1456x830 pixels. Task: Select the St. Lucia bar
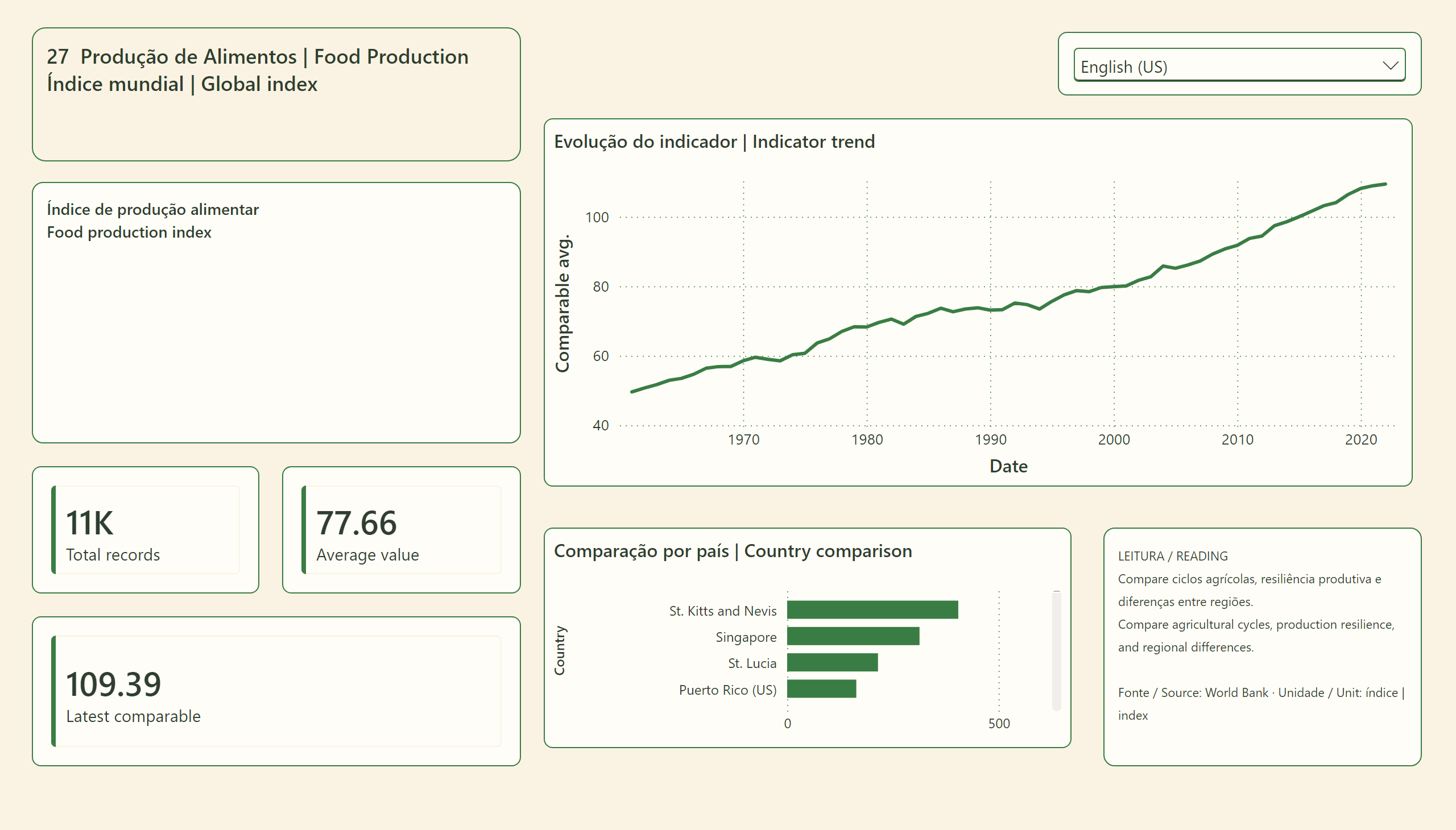pos(832,662)
